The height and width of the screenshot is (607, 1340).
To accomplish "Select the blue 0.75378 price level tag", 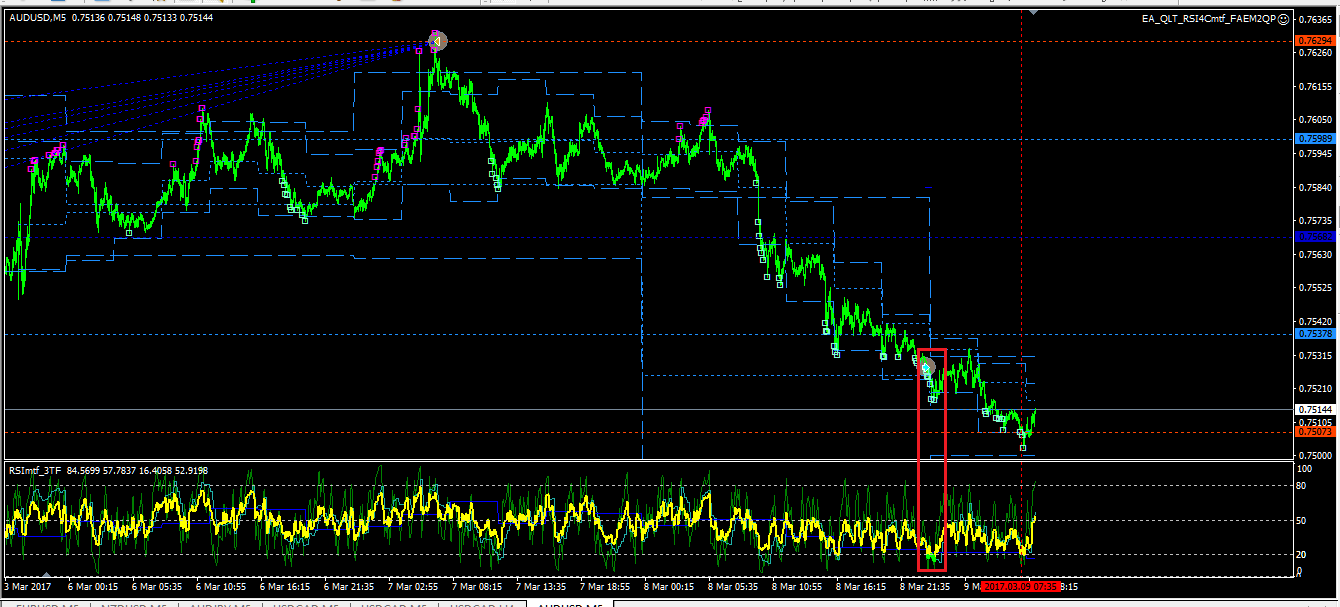I will [1313, 333].
